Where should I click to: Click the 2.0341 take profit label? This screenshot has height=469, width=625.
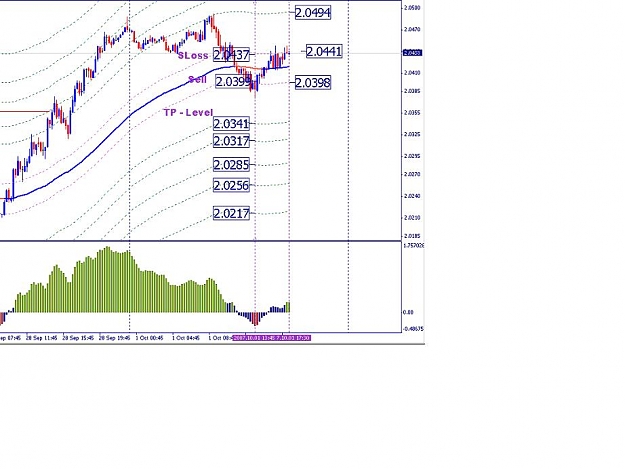click(x=231, y=124)
